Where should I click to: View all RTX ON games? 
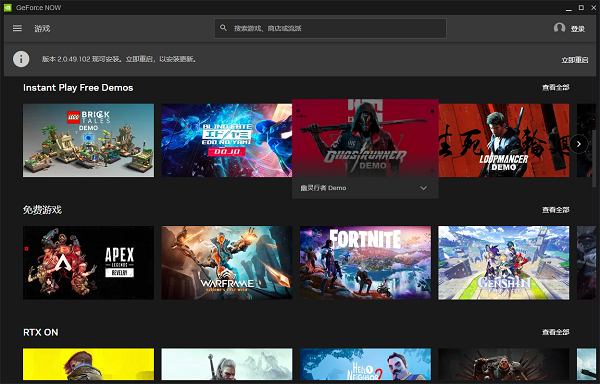coord(556,332)
